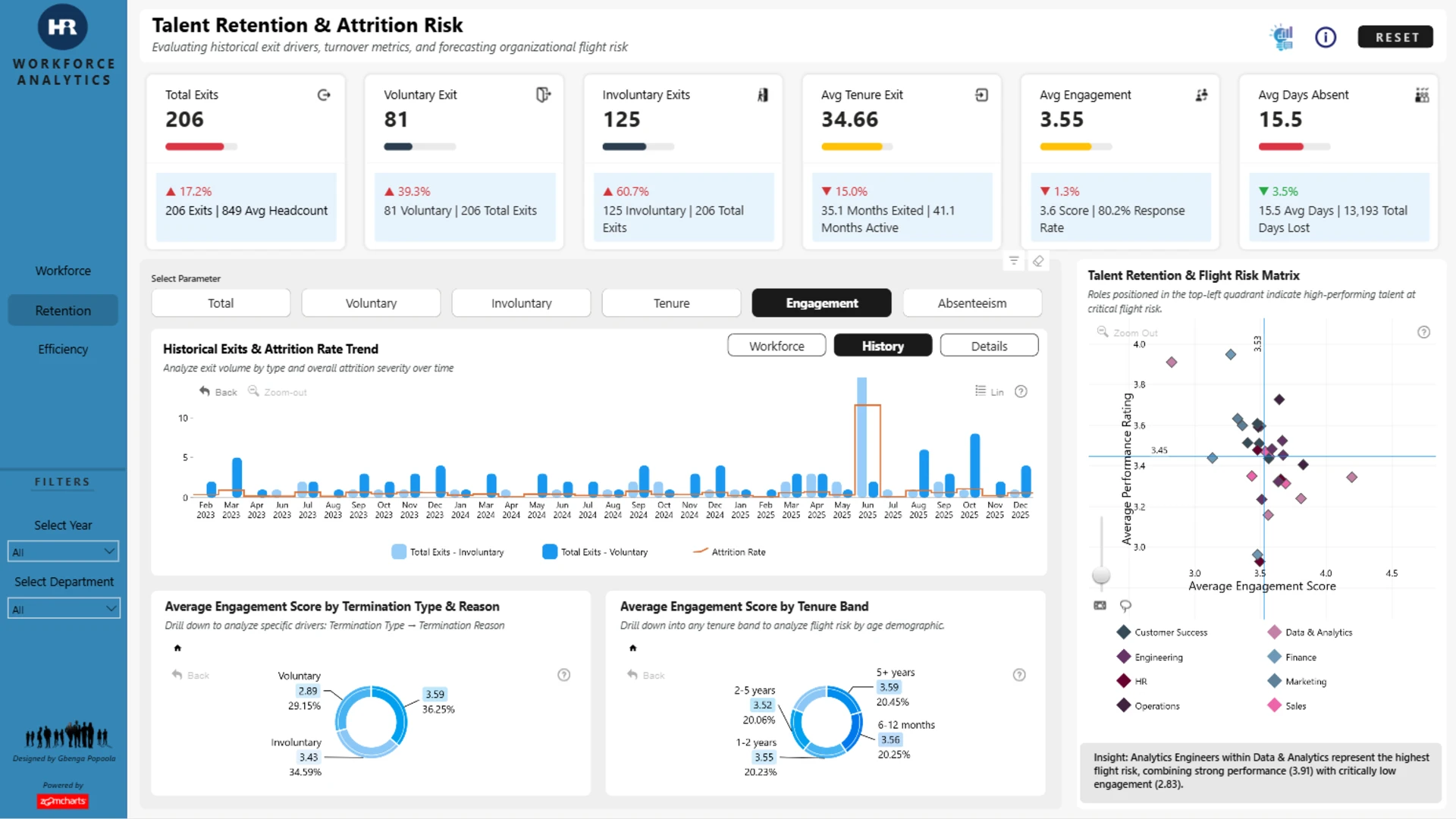The width and height of the screenshot is (1456, 819).
Task: Click the Data & Analytics legend item
Action: click(1310, 632)
